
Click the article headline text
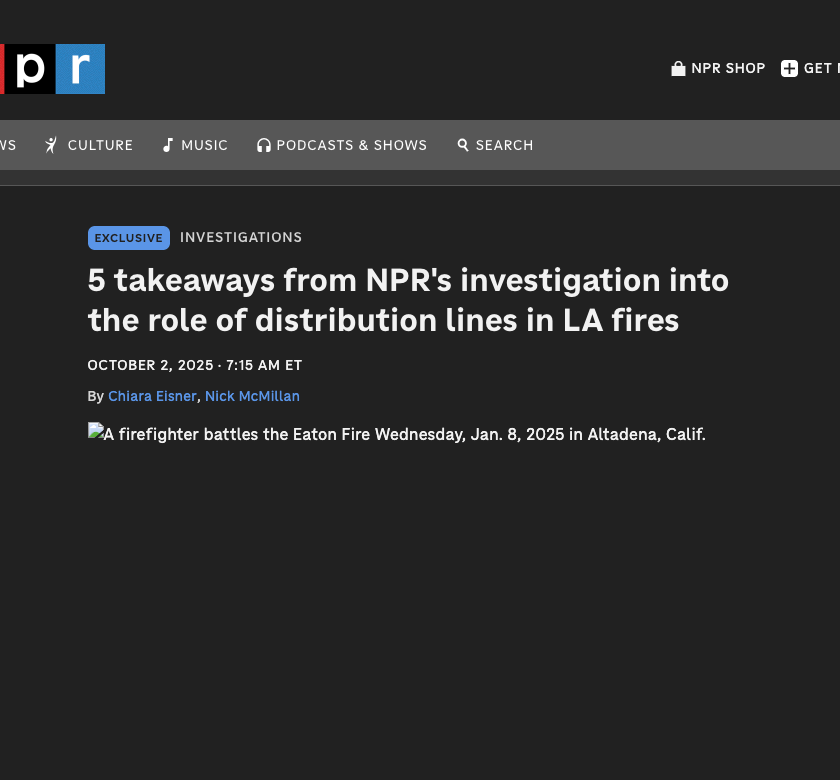408,300
